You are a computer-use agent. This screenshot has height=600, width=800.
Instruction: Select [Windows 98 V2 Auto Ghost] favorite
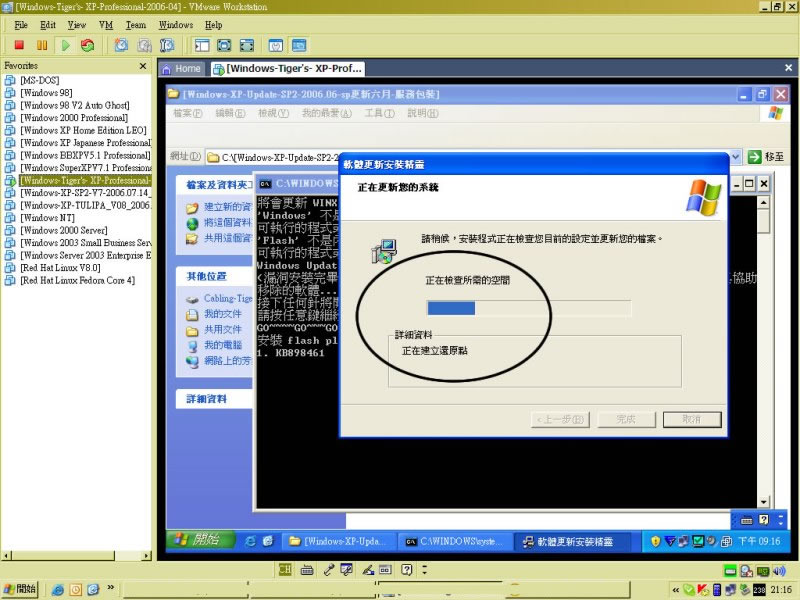click(x=74, y=105)
